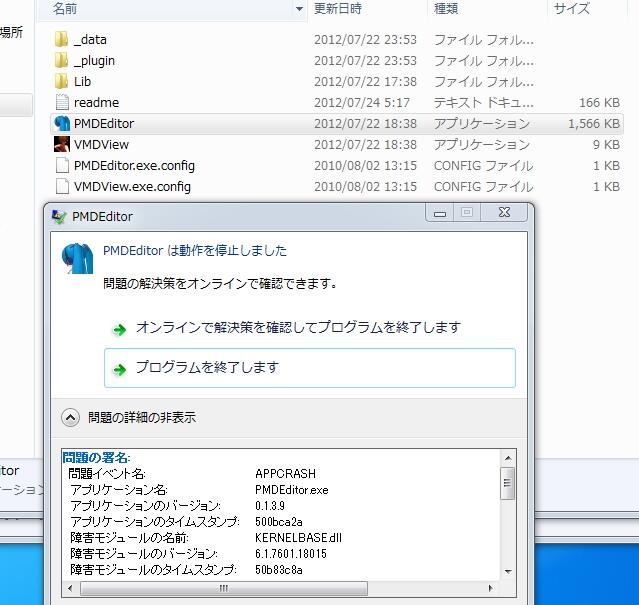The width and height of the screenshot is (639, 605).
Task: Select the PMDEditor file name in list
Action: click(x=104, y=123)
